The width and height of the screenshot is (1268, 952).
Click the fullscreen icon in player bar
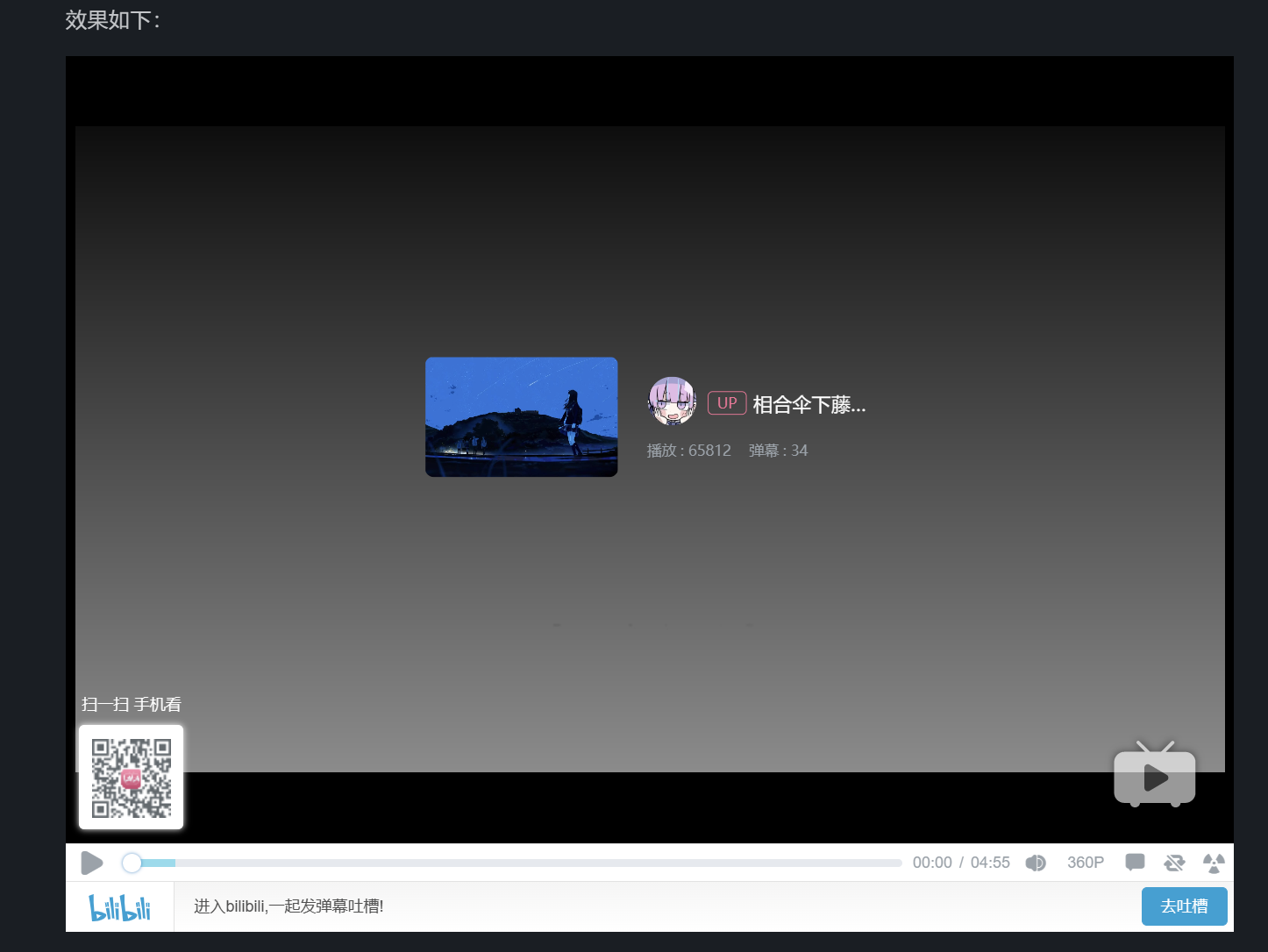click(x=1214, y=863)
